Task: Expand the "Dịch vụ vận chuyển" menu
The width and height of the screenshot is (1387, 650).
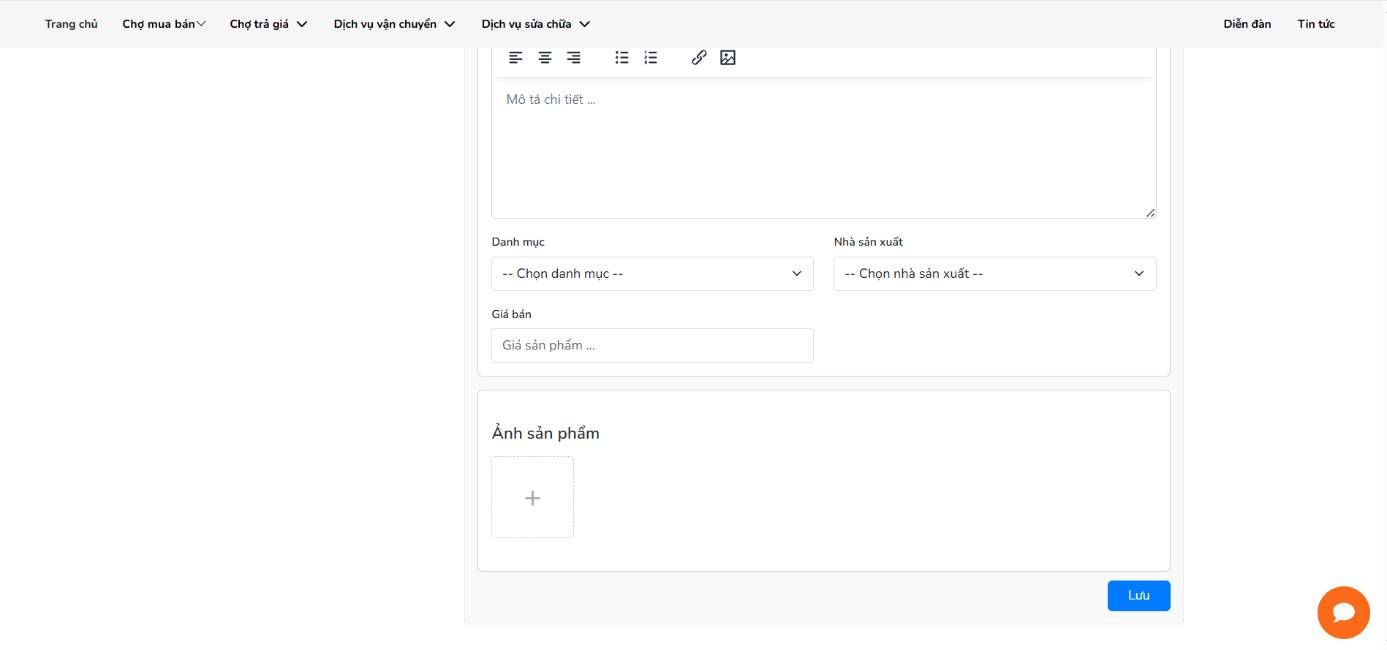Action: (394, 24)
